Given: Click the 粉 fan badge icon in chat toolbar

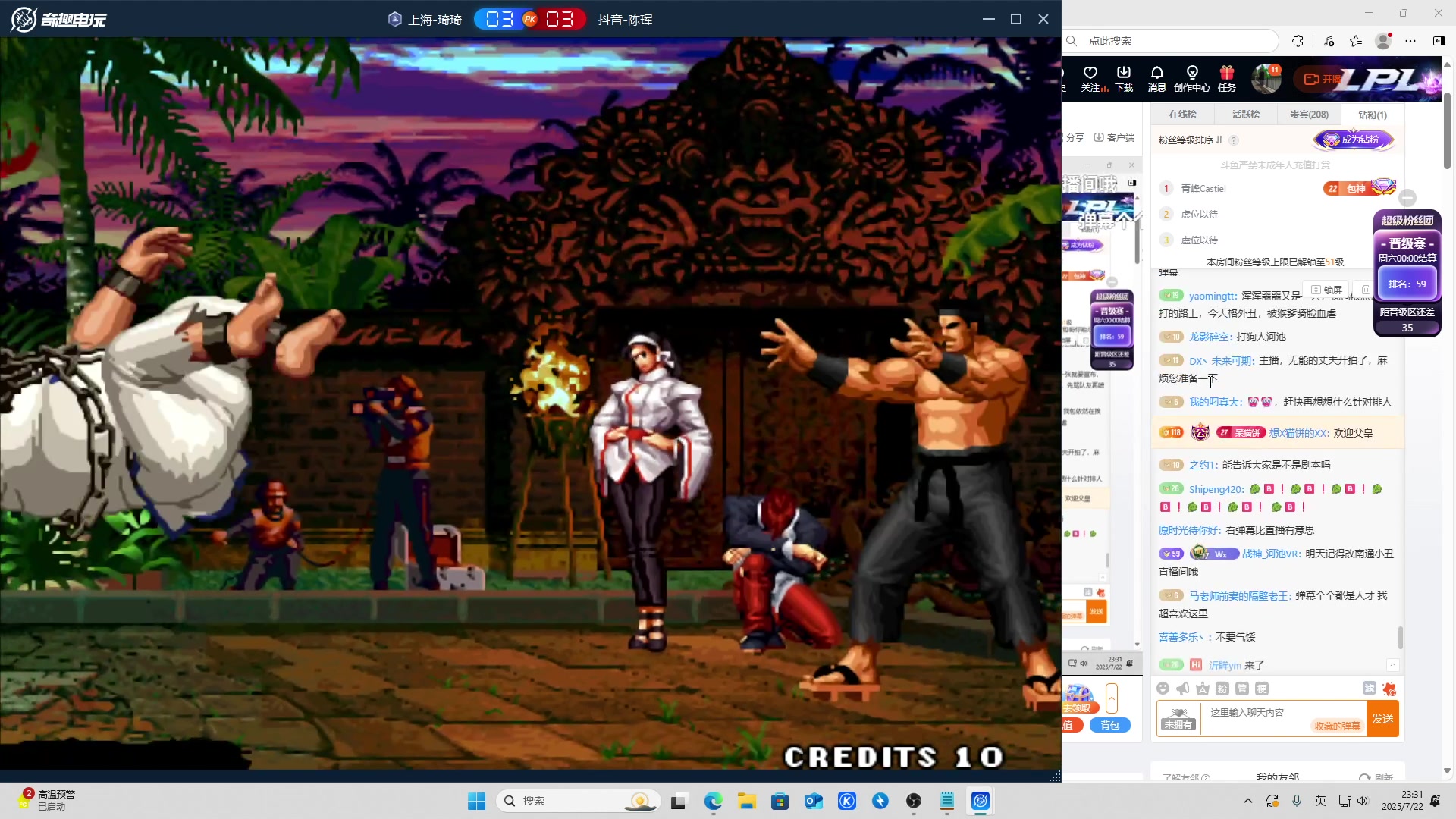Looking at the screenshot, I should (x=1222, y=689).
